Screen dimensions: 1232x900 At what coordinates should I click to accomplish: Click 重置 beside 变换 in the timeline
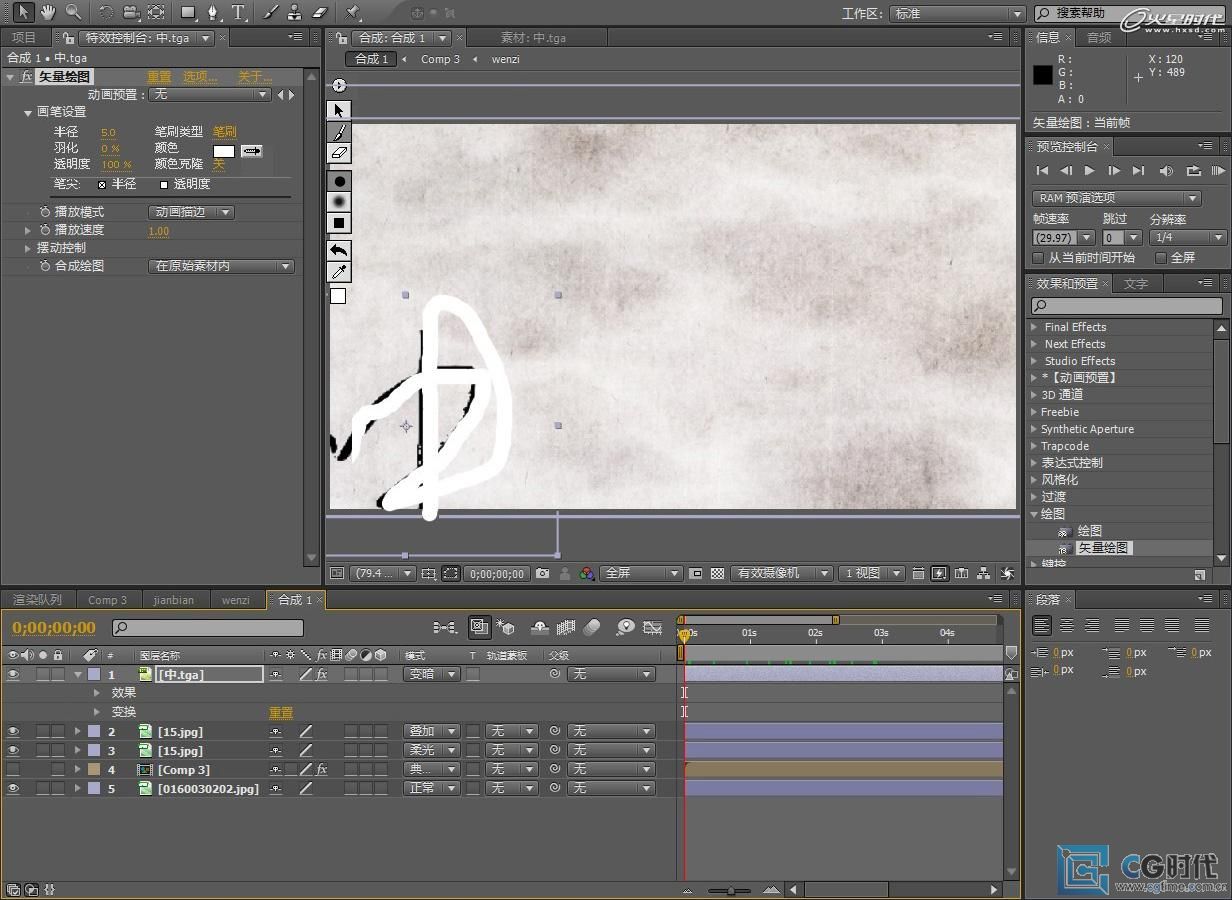point(281,713)
